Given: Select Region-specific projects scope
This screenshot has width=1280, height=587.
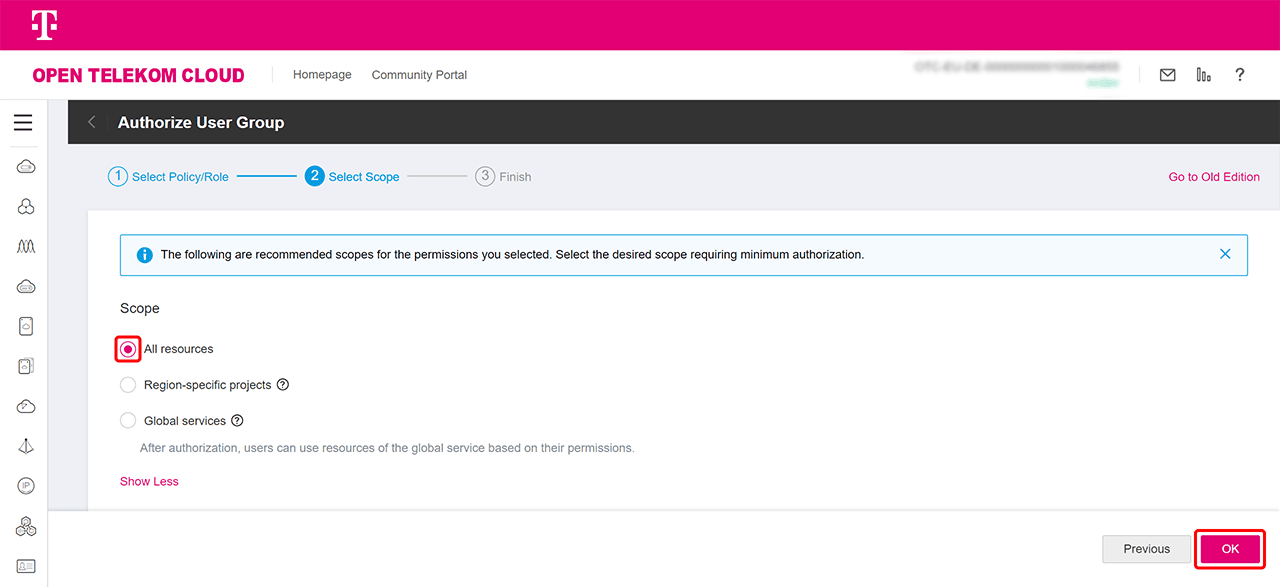Looking at the screenshot, I should click(x=128, y=385).
